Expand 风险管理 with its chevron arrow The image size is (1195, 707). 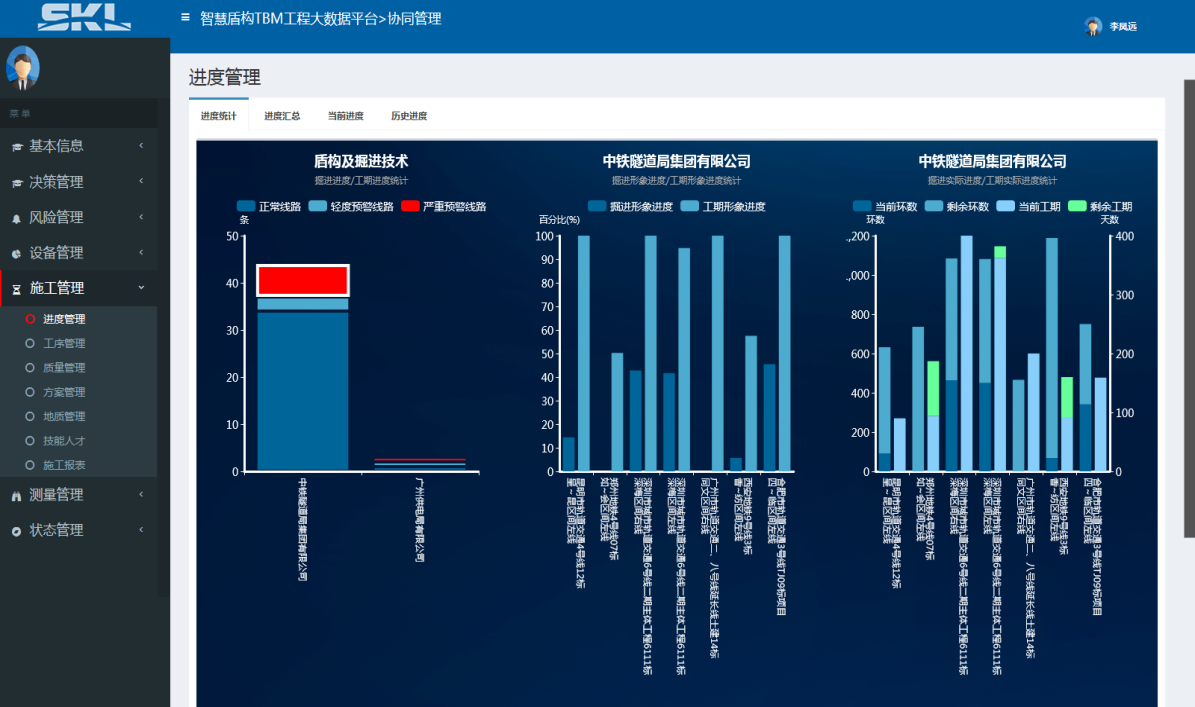(141, 217)
